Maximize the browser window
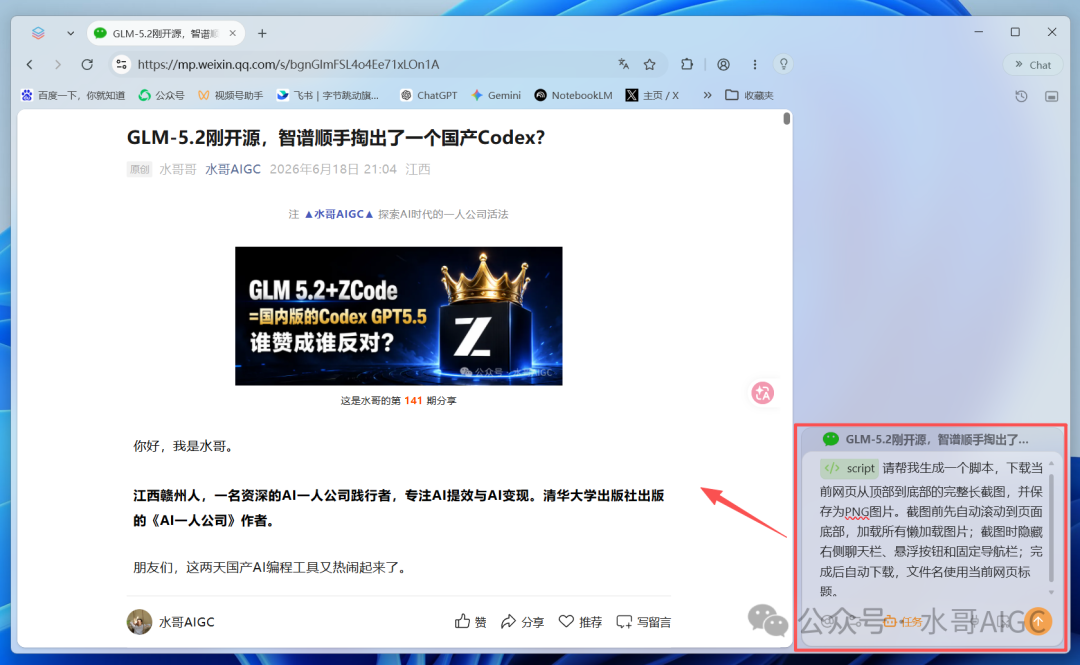 coord(1015,32)
